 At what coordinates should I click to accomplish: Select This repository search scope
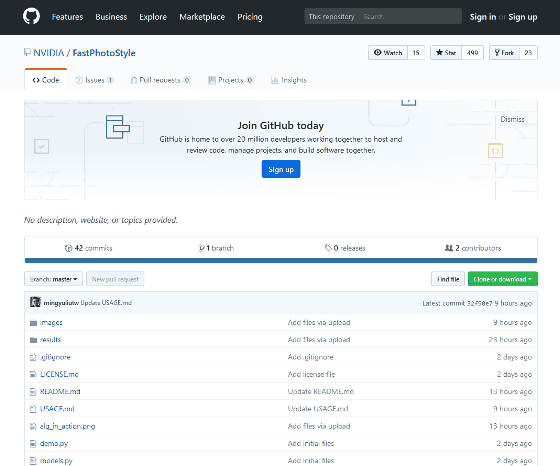pyautogui.click(x=331, y=16)
